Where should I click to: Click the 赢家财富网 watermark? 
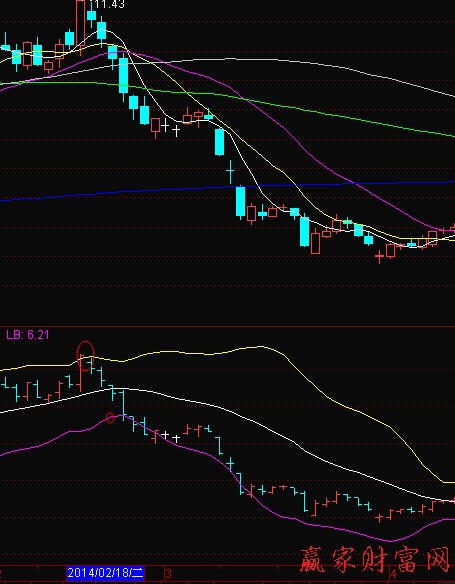[375, 559]
